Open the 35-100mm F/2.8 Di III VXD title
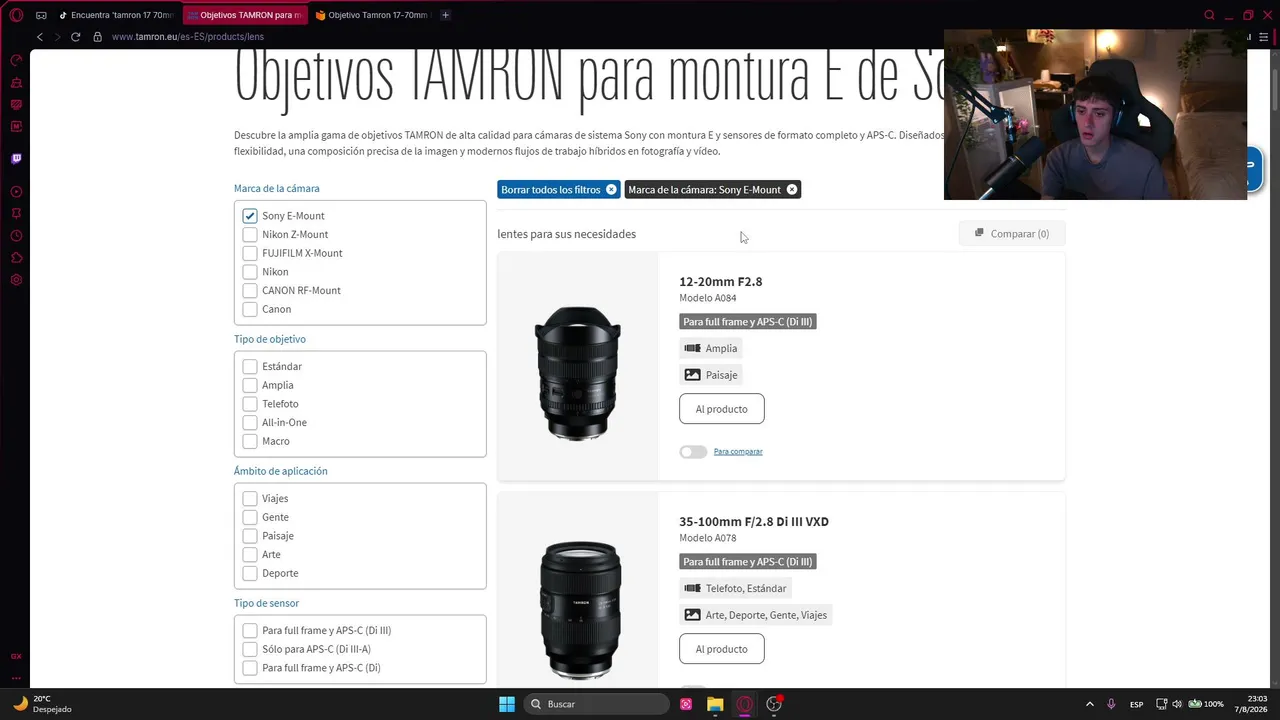 (754, 522)
